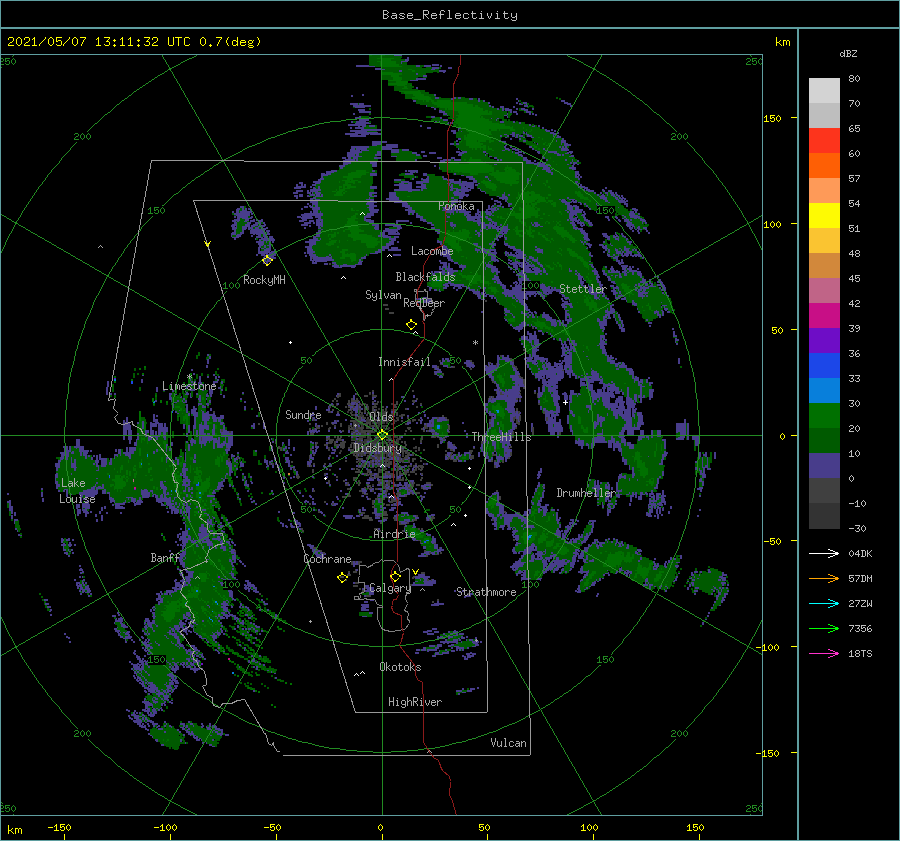Click the Didsbury label
The image size is (900, 841).
pyautogui.click(x=377, y=448)
